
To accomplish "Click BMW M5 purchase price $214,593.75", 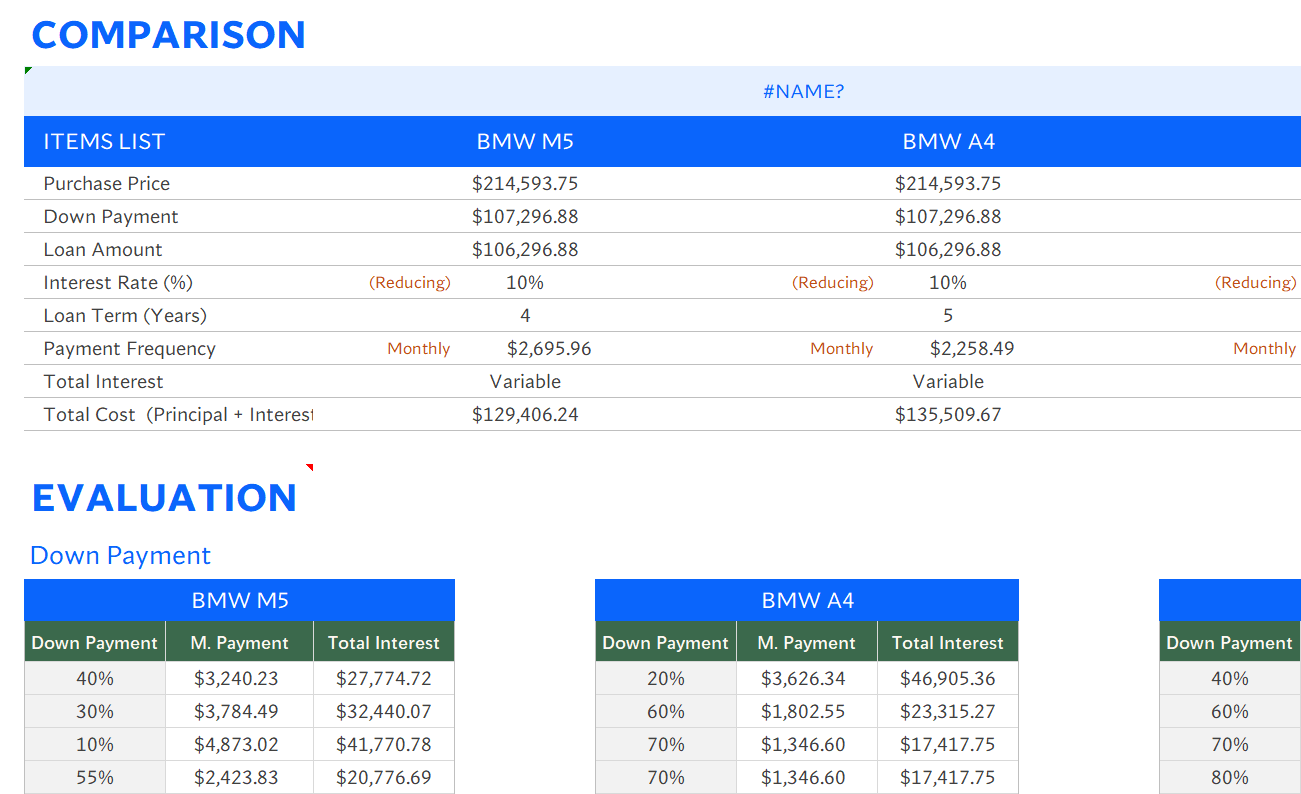I will (525, 183).
